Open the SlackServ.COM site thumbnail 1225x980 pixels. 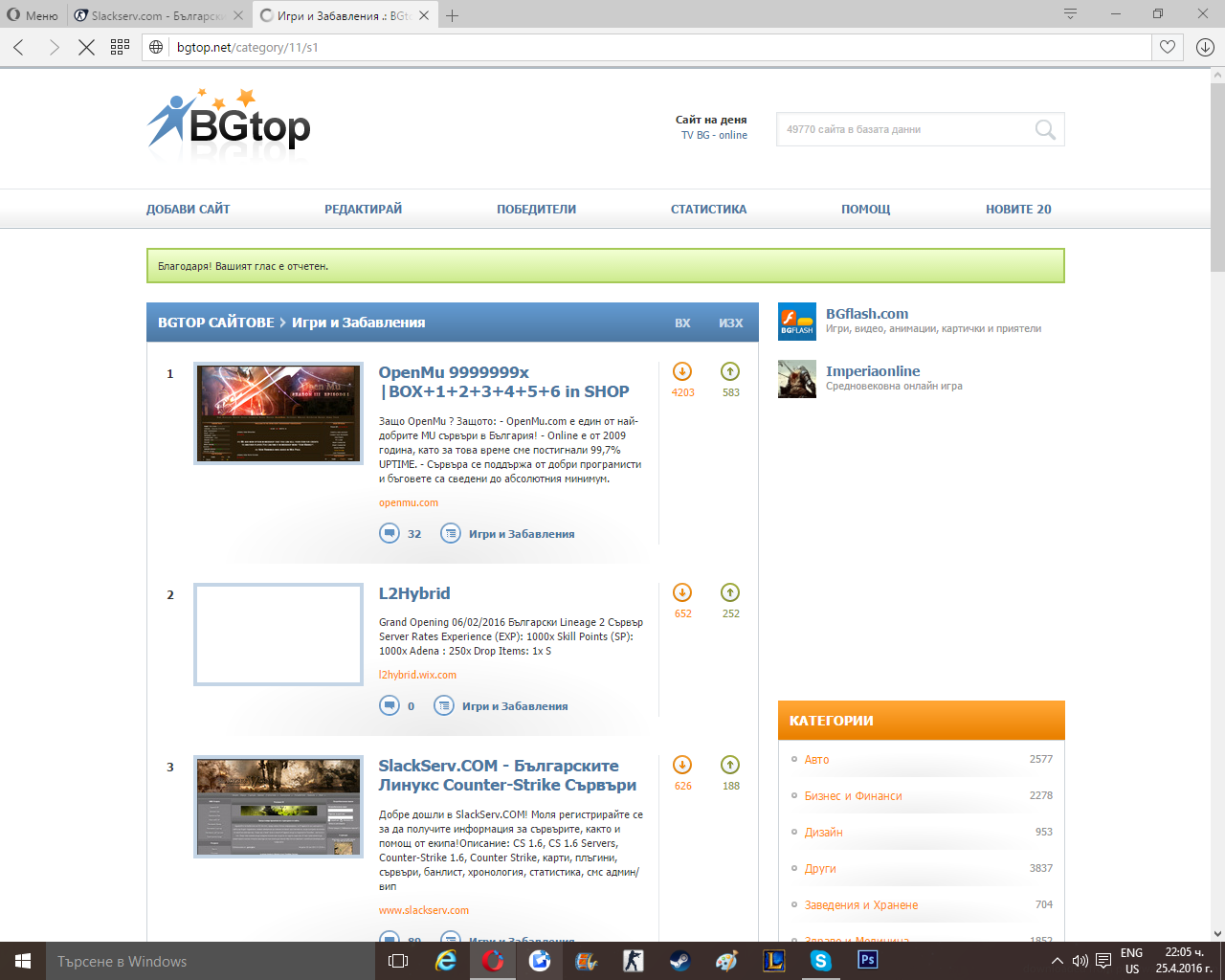[278, 807]
